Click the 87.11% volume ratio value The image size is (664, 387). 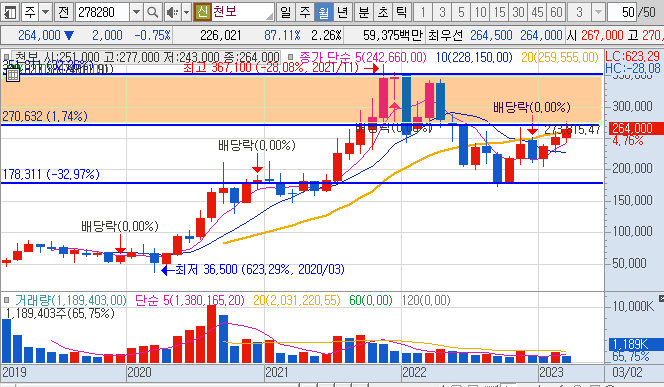282,36
